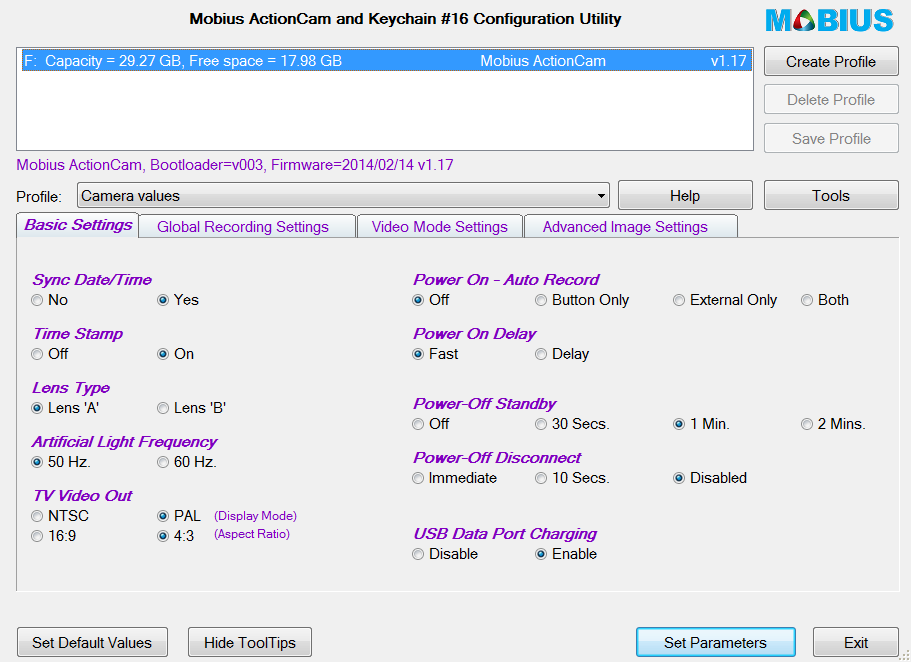Select the F: drive Mobius ActionCam entry

pos(386,61)
